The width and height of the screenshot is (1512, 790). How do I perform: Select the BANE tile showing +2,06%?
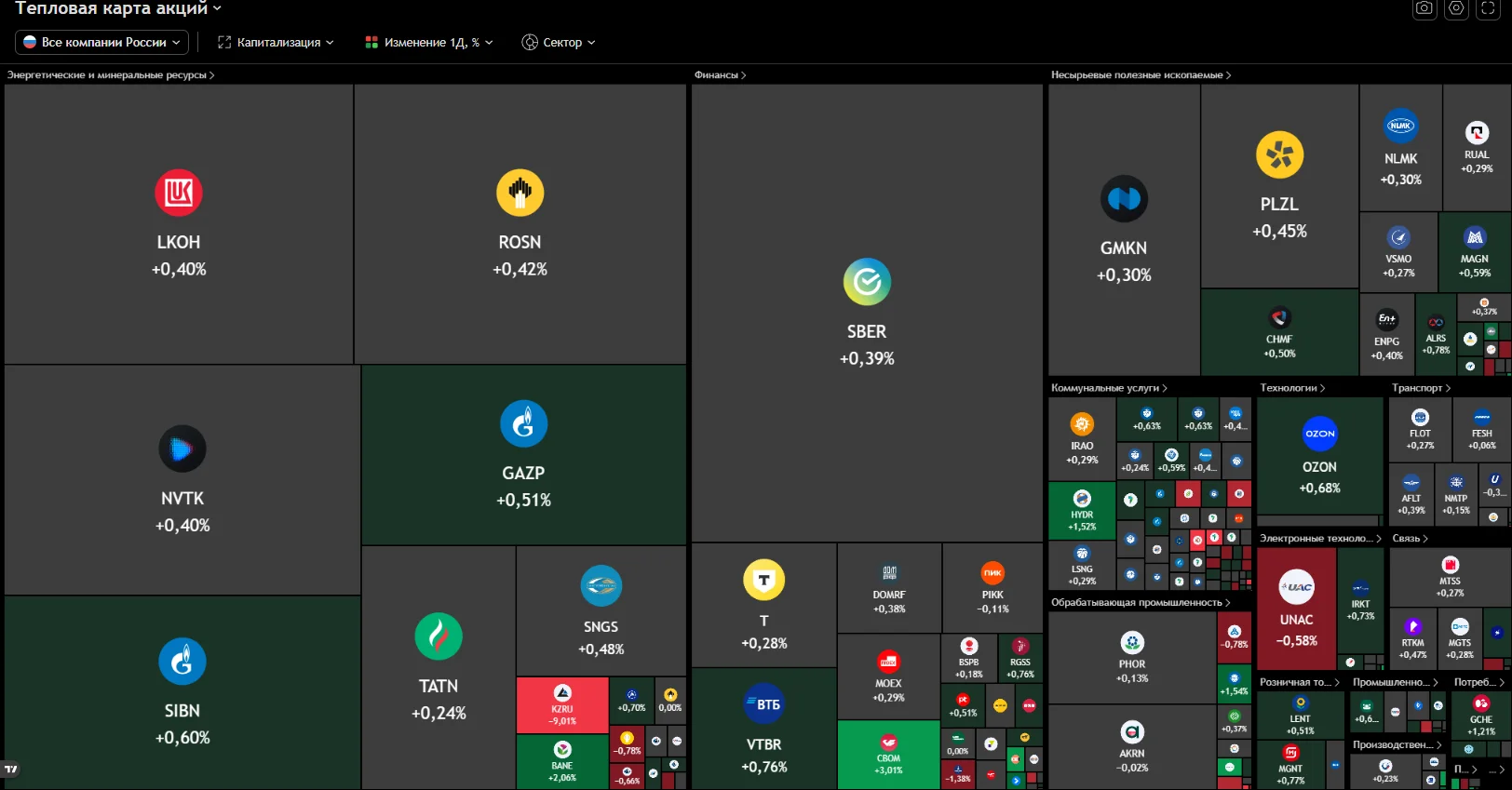[x=562, y=762]
